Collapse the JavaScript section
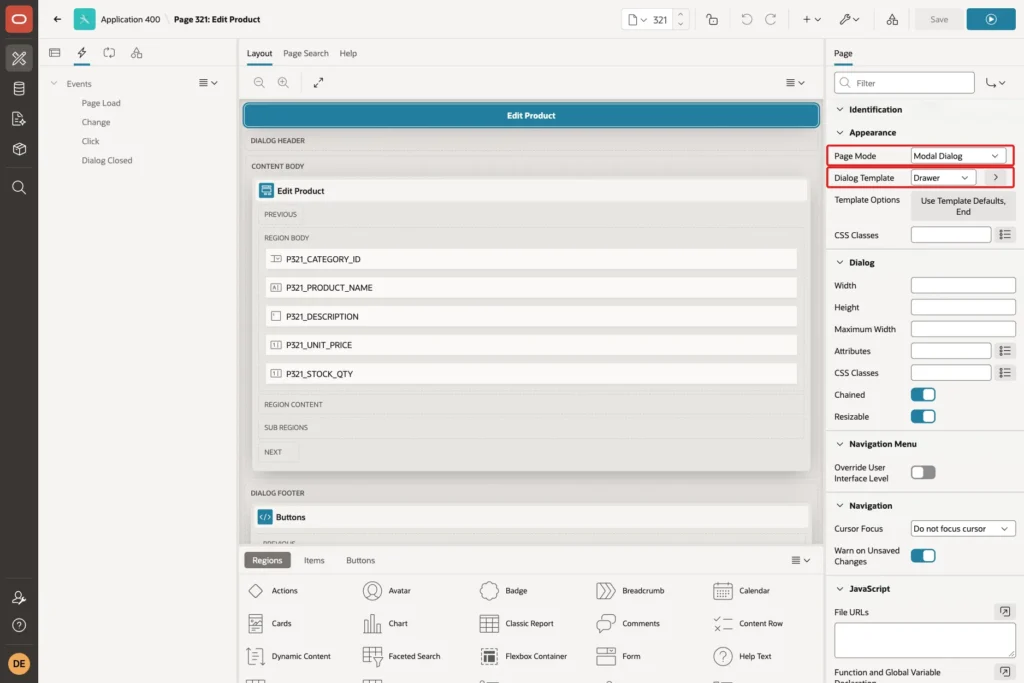This screenshot has height=683, width=1024. tap(840, 588)
